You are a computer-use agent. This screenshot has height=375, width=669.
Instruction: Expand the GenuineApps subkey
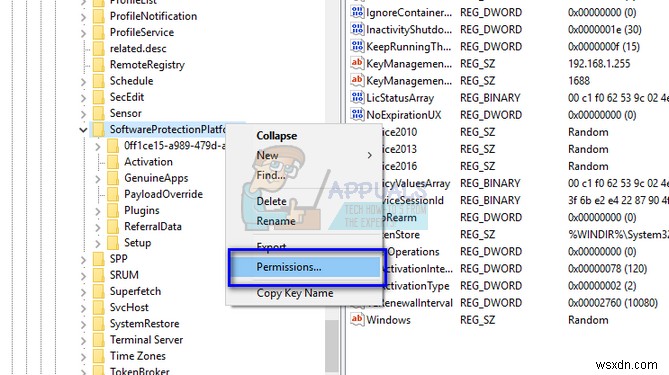[98, 179]
